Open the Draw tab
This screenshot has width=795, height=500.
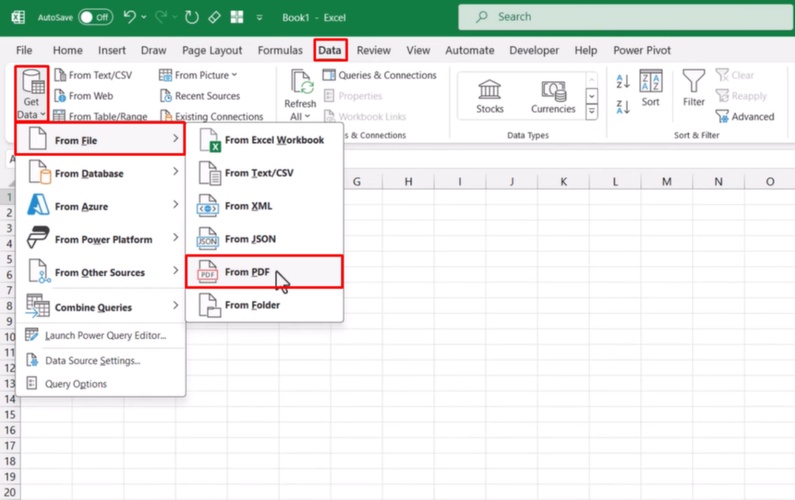[x=154, y=50]
